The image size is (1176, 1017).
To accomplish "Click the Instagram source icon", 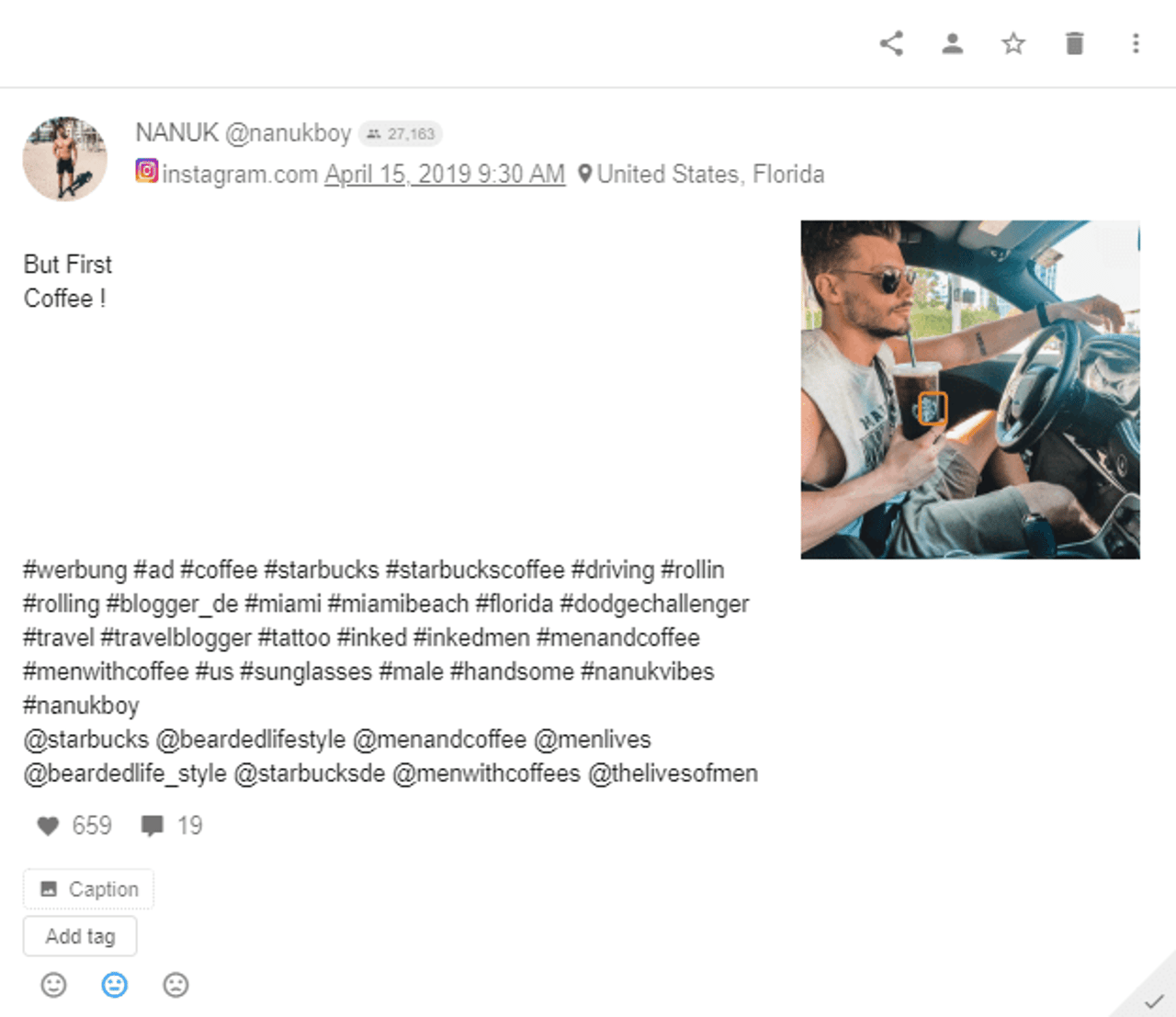I will coord(147,173).
